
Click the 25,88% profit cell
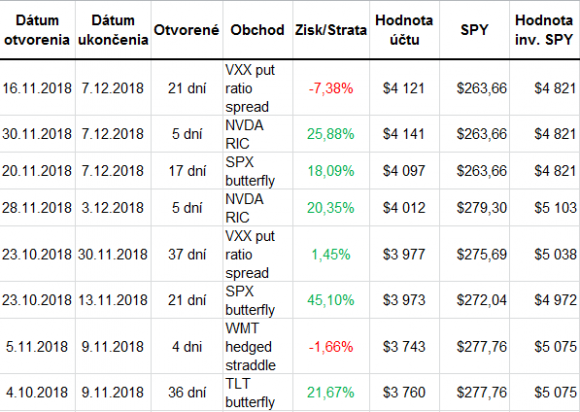331,134
